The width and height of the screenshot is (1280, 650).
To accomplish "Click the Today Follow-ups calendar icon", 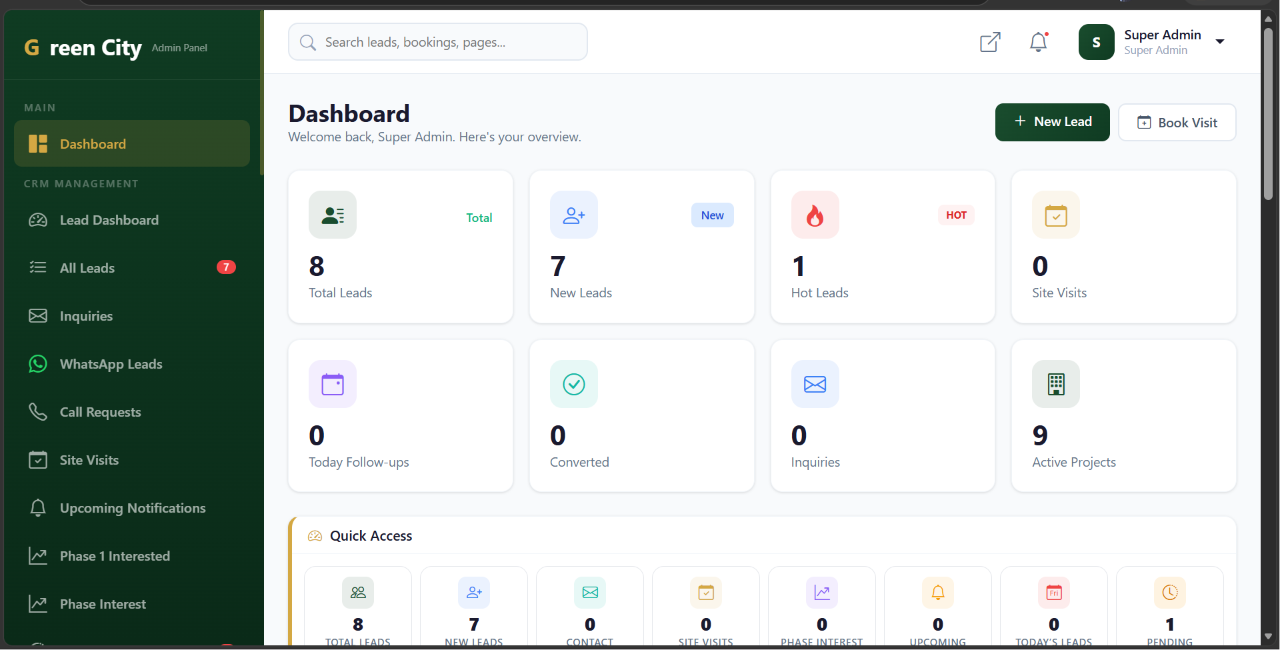I will 333,384.
